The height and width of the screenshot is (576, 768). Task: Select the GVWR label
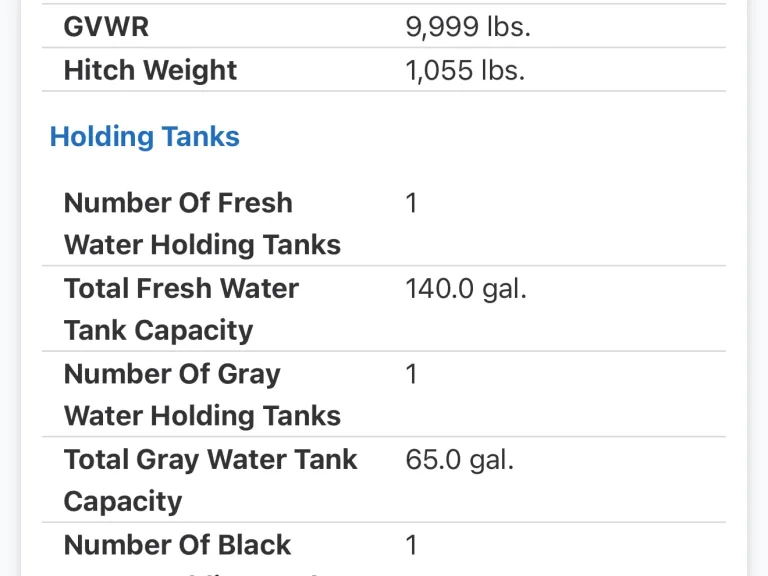click(106, 26)
